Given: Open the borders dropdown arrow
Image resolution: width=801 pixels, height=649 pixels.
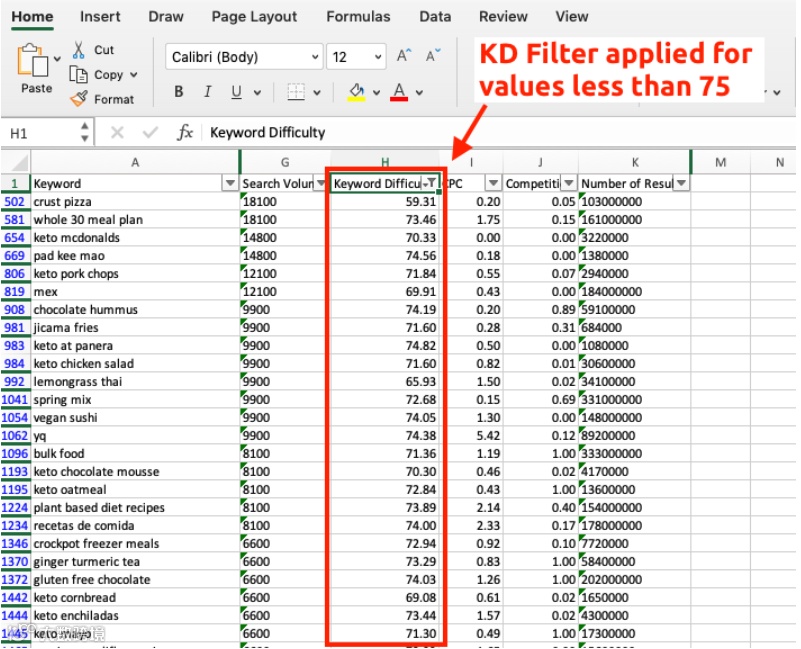Looking at the screenshot, I should tap(317, 93).
